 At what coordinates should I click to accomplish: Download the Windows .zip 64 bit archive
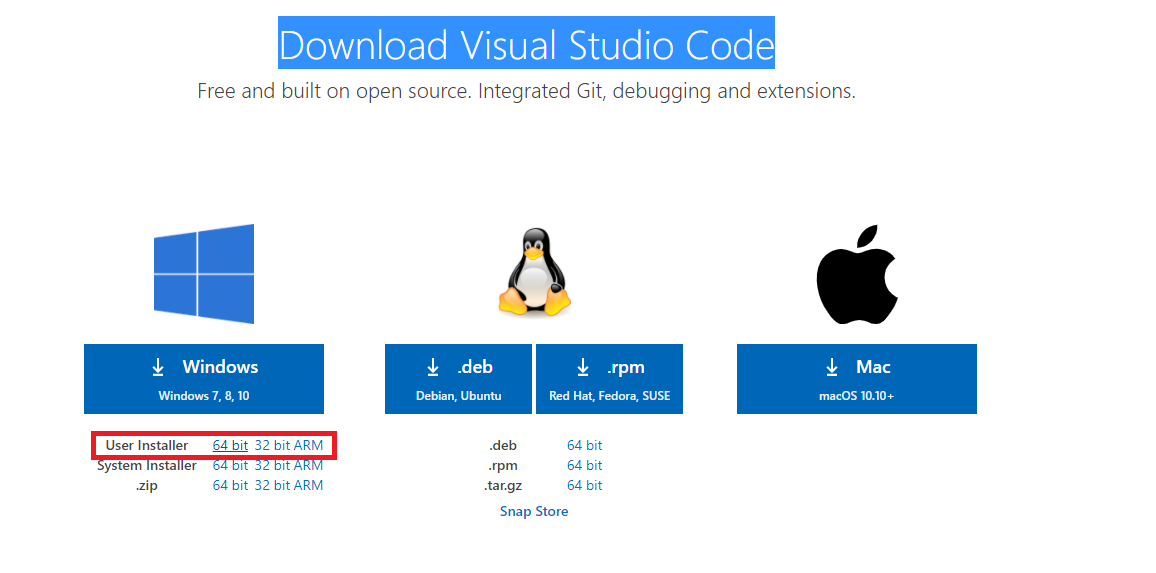click(x=230, y=485)
